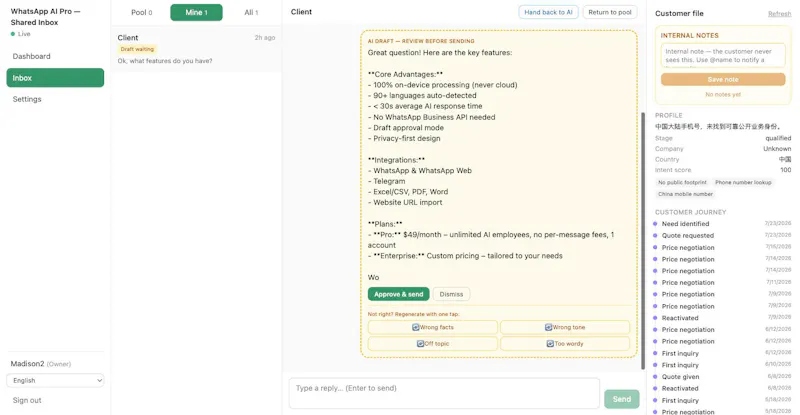The height and width of the screenshot is (415, 800).
Task: Open the Client conversation in the list
Action: click(x=196, y=49)
